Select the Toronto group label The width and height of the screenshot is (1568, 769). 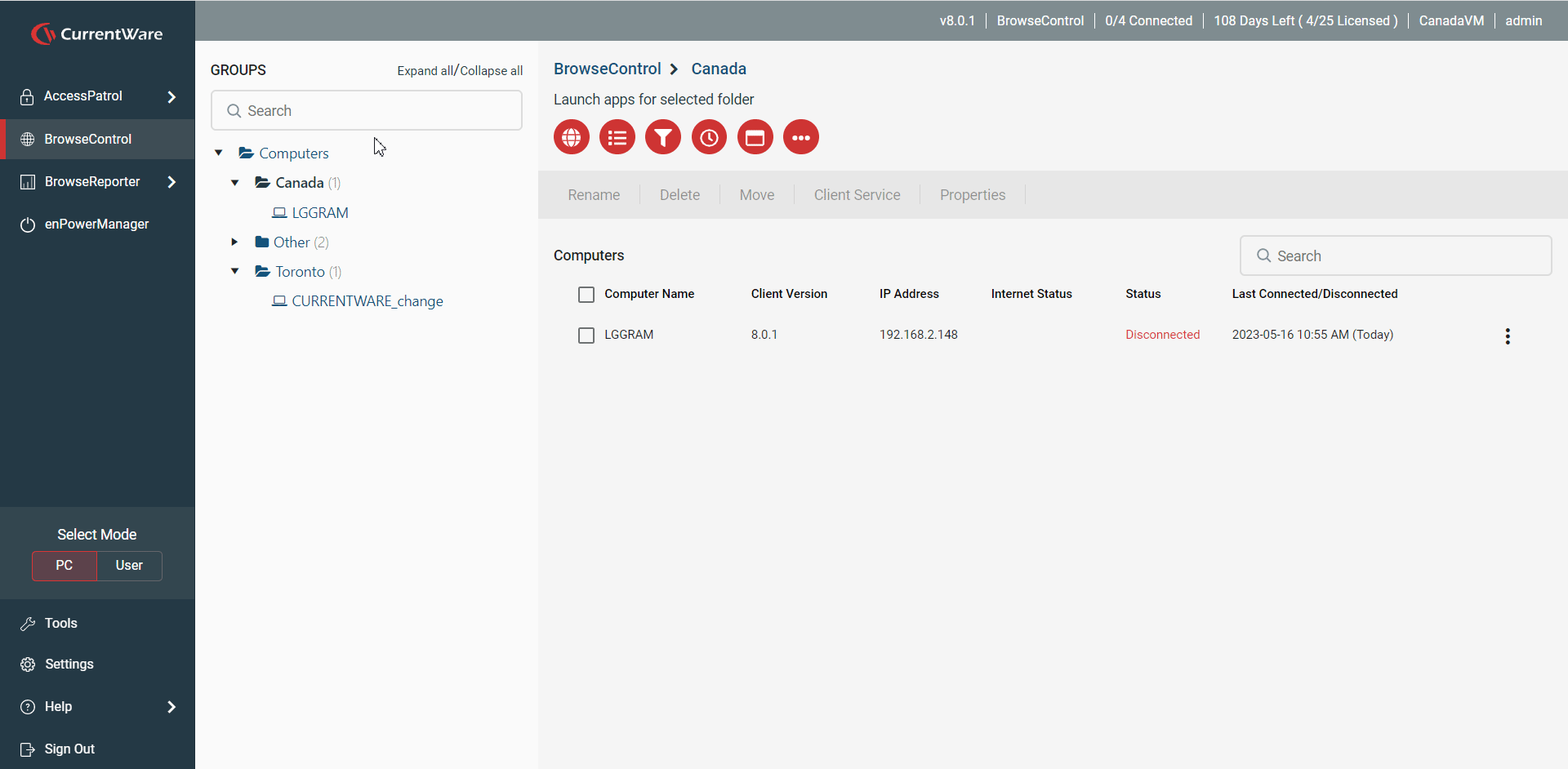pyautogui.click(x=300, y=272)
